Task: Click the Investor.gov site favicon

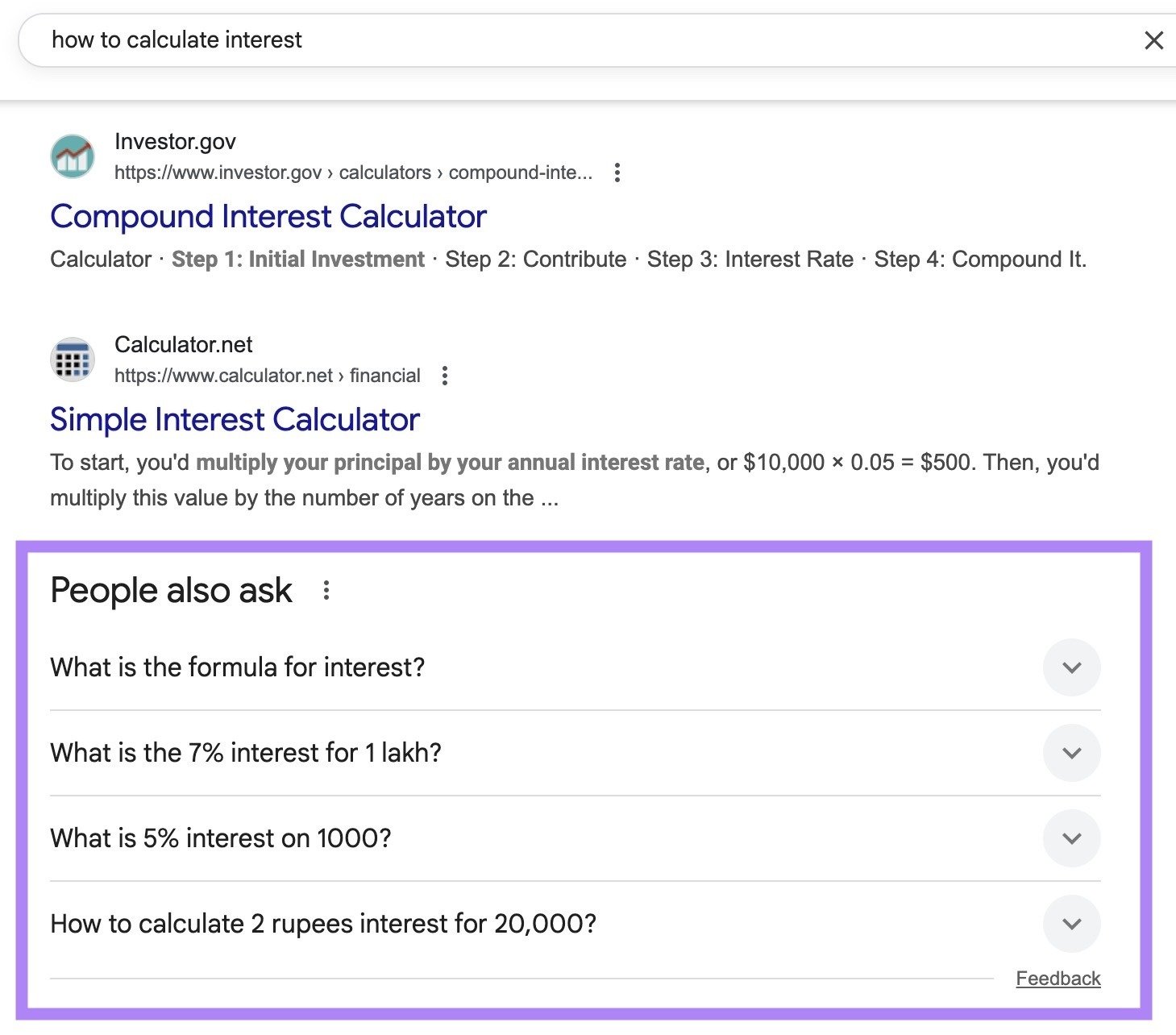Action: tap(72, 156)
